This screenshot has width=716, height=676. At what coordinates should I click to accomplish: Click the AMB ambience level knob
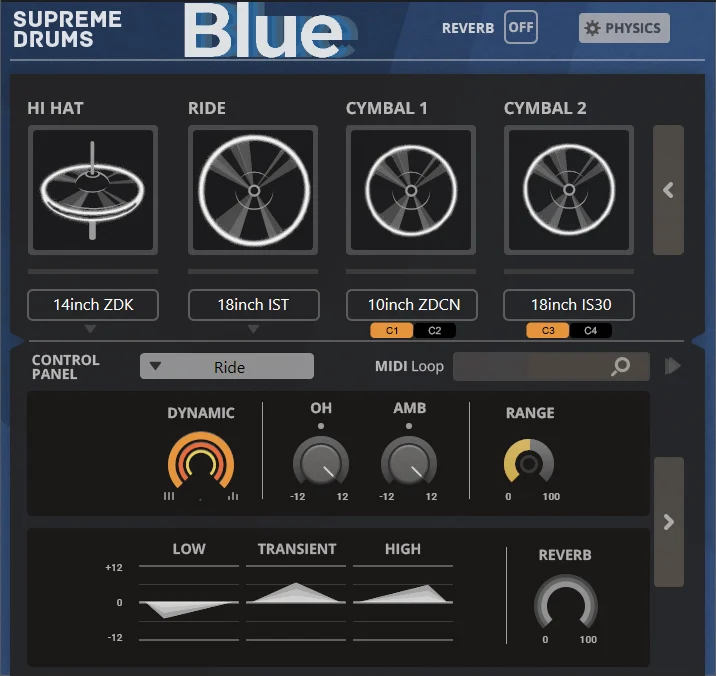pyautogui.click(x=408, y=464)
